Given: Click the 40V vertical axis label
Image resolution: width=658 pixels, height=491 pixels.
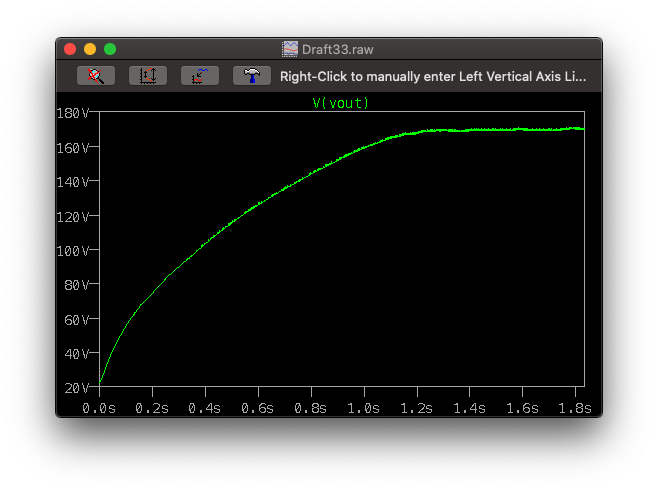Looking at the screenshot, I should click(77, 354).
